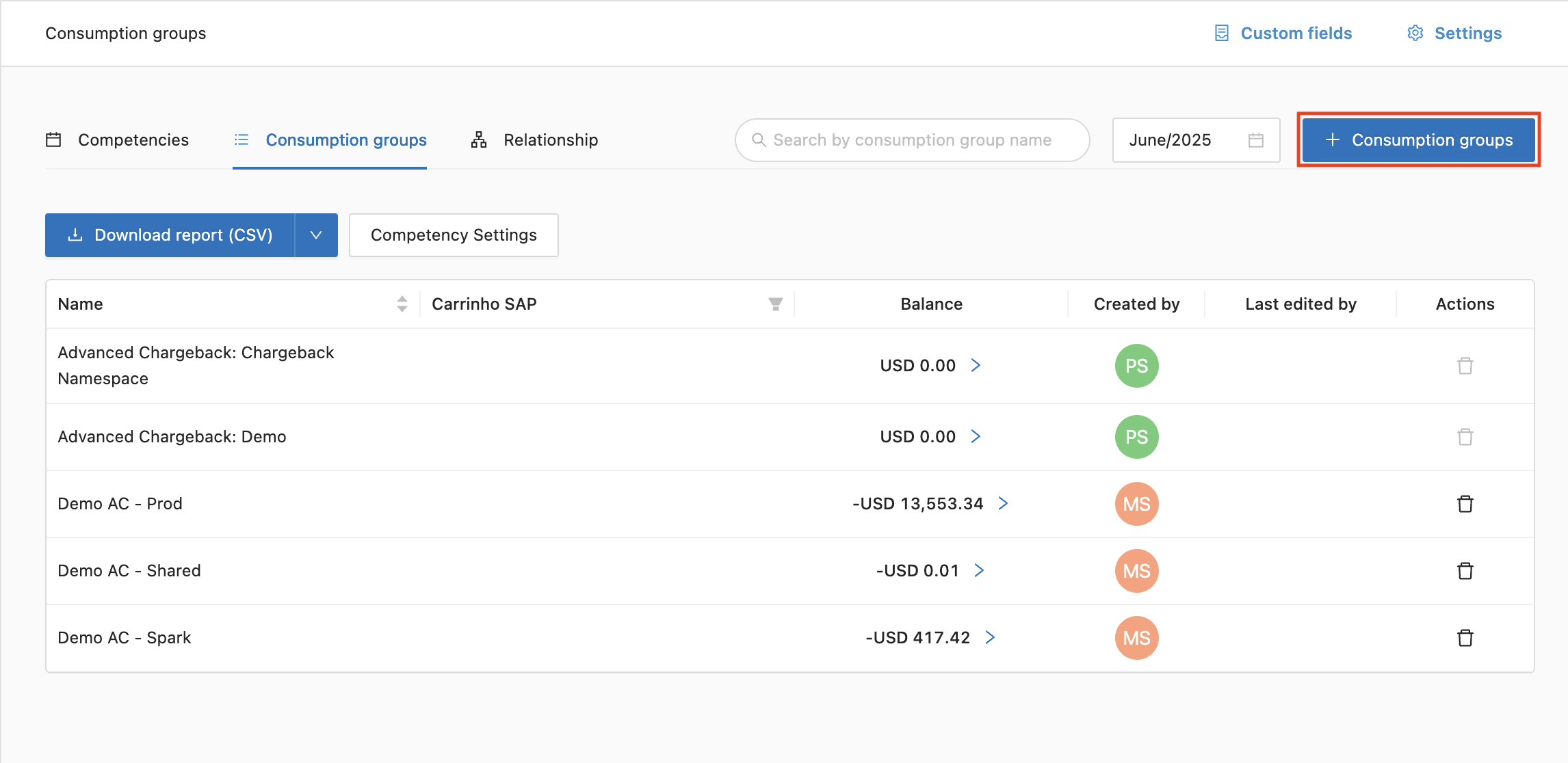Select the Consumption groups tab

tap(330, 140)
